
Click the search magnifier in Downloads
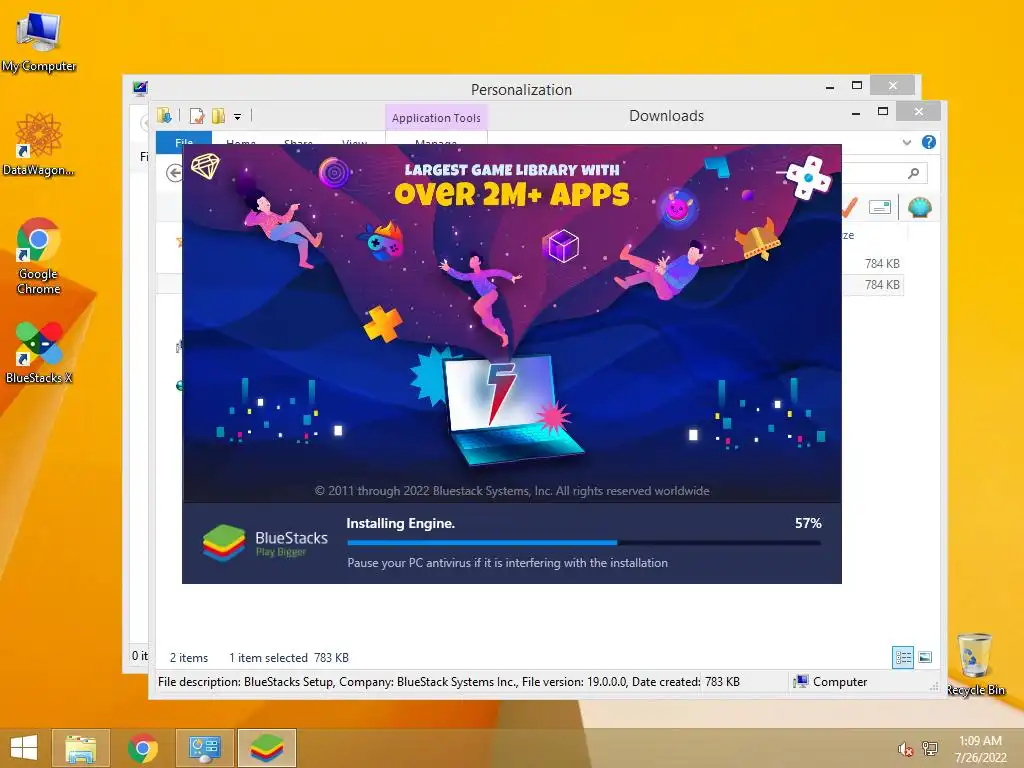coord(914,173)
